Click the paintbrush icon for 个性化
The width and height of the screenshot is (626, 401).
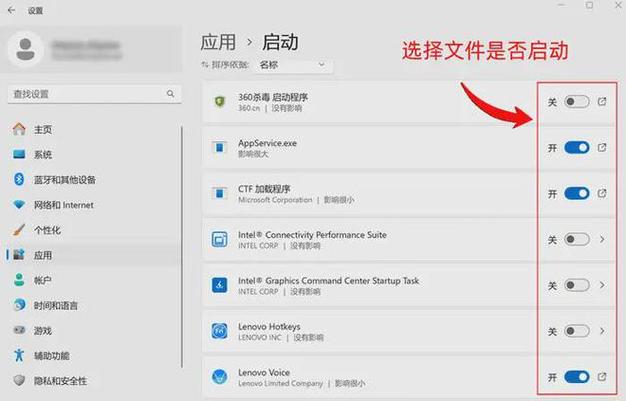pos(19,230)
